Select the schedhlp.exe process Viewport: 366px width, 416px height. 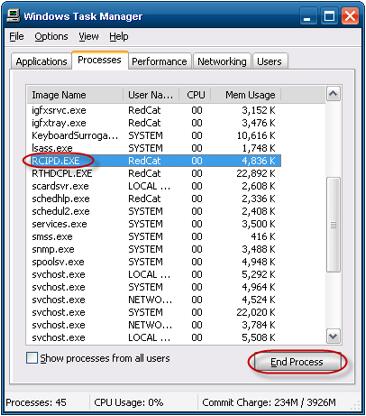(x=154, y=199)
